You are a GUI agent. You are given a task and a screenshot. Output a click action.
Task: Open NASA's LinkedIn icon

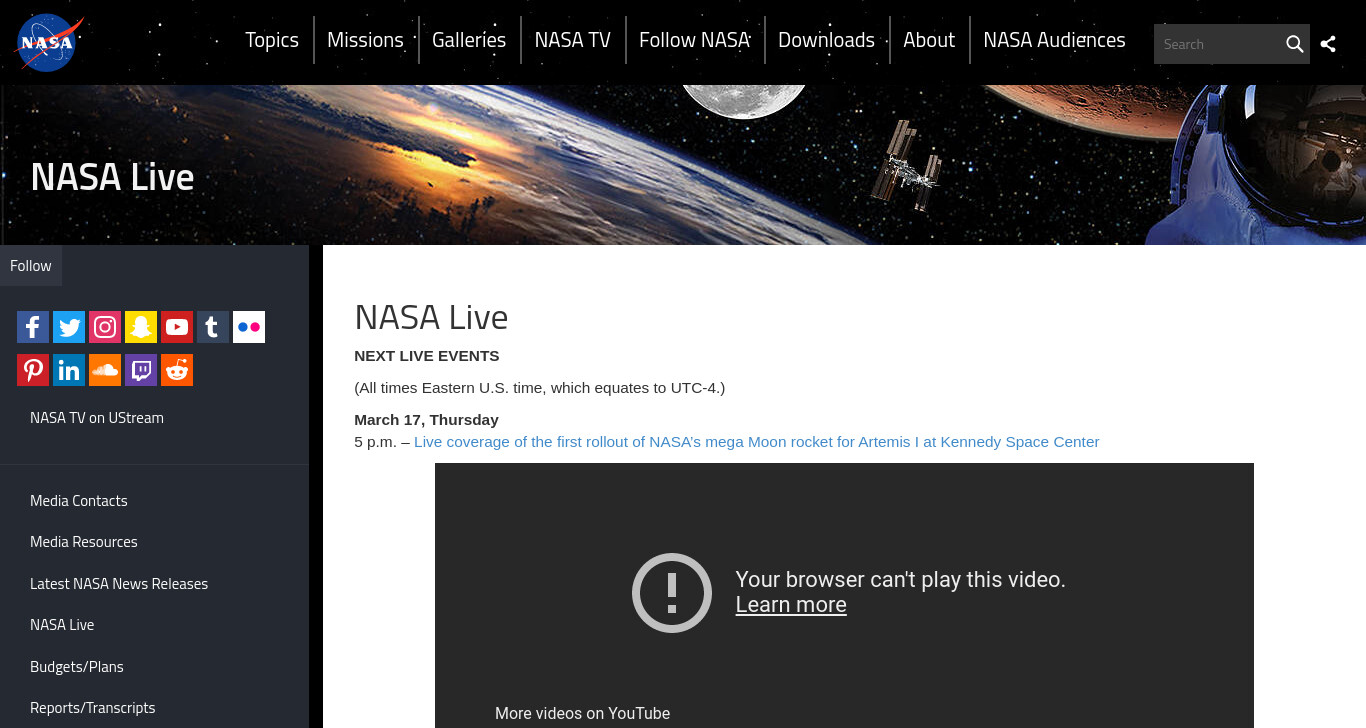[x=69, y=370]
